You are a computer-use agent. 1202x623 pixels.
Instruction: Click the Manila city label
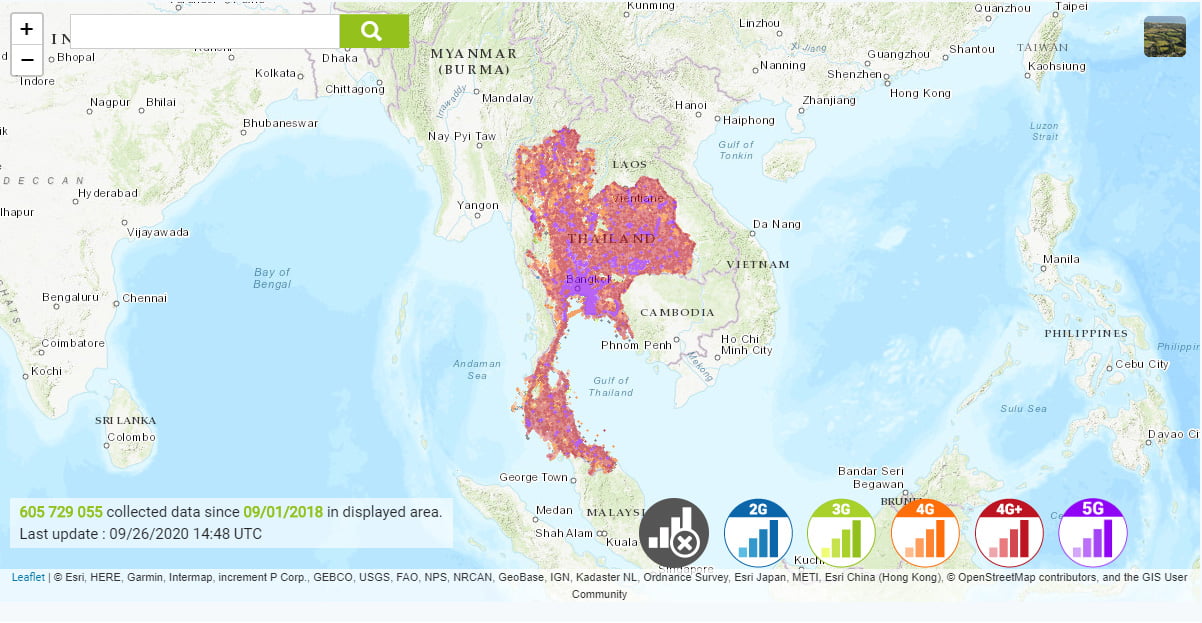click(x=1061, y=259)
